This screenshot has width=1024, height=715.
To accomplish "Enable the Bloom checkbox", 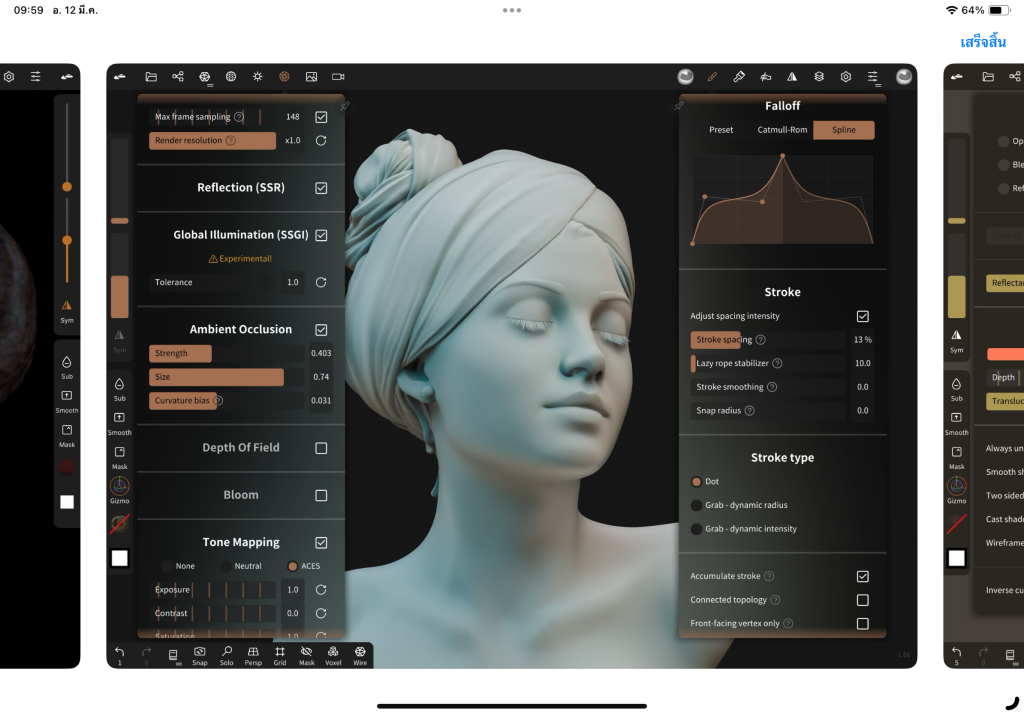I will tap(321, 495).
